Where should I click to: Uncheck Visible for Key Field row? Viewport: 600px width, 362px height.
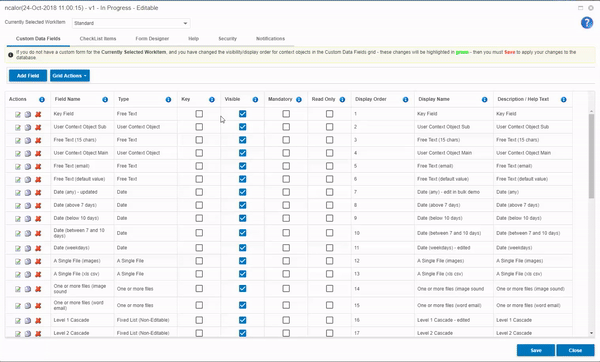click(243, 114)
